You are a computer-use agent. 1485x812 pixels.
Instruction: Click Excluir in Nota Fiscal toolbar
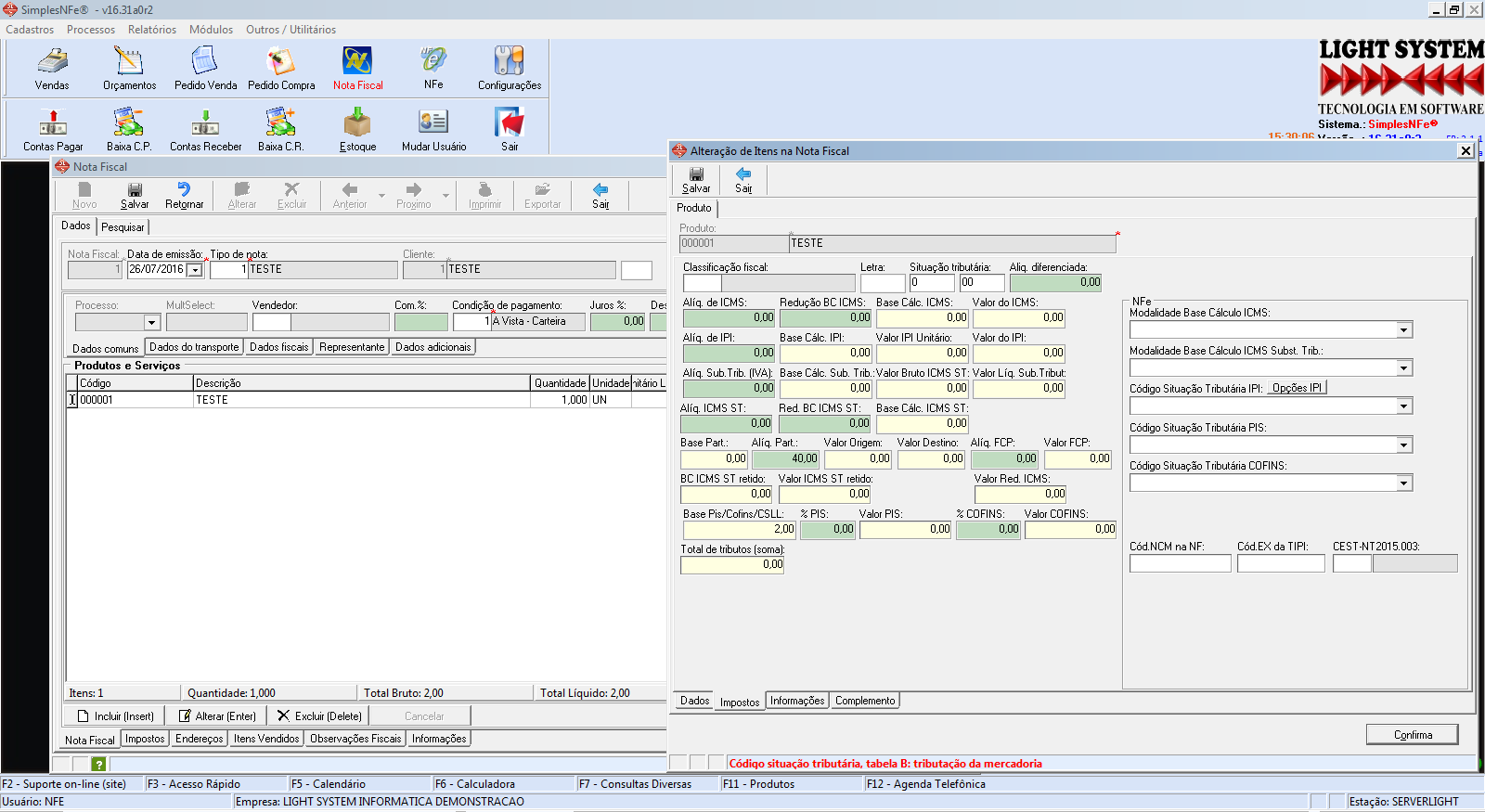[x=291, y=196]
